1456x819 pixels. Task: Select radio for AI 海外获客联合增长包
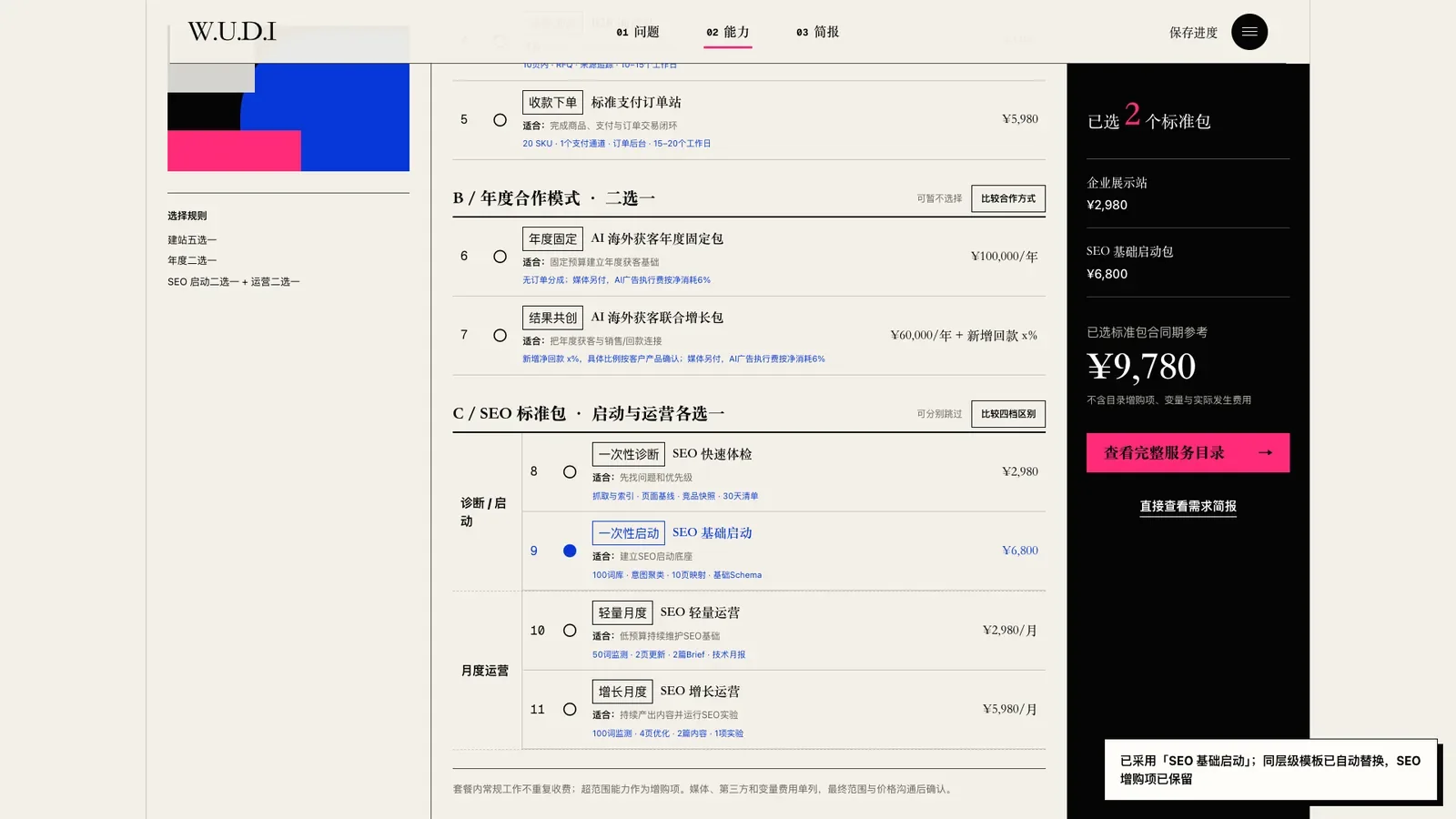click(500, 336)
